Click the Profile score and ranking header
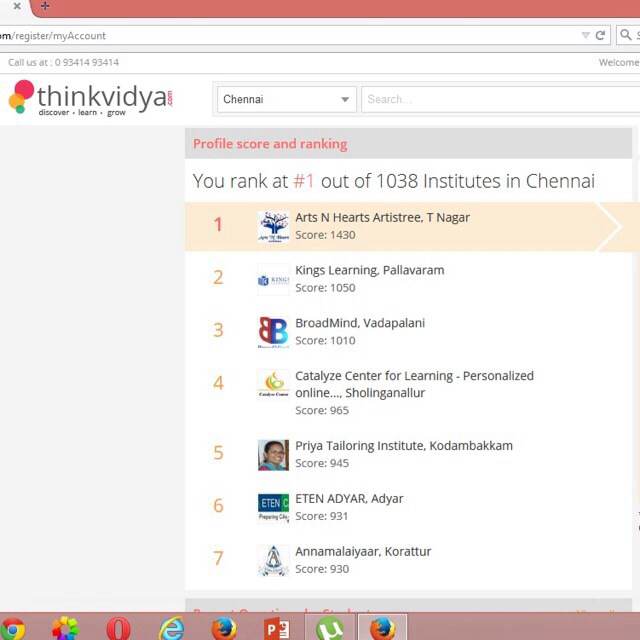 270,144
